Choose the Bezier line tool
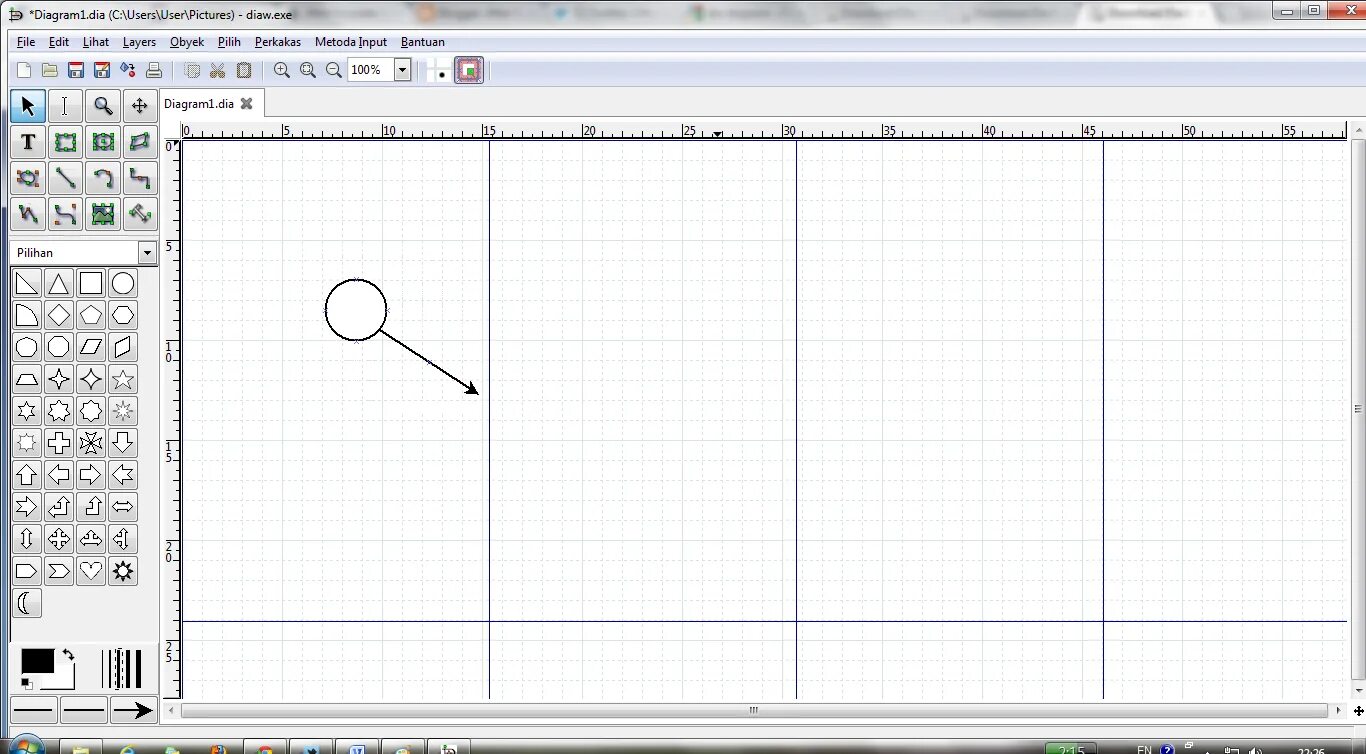The height and width of the screenshot is (754, 1366). pos(65,214)
